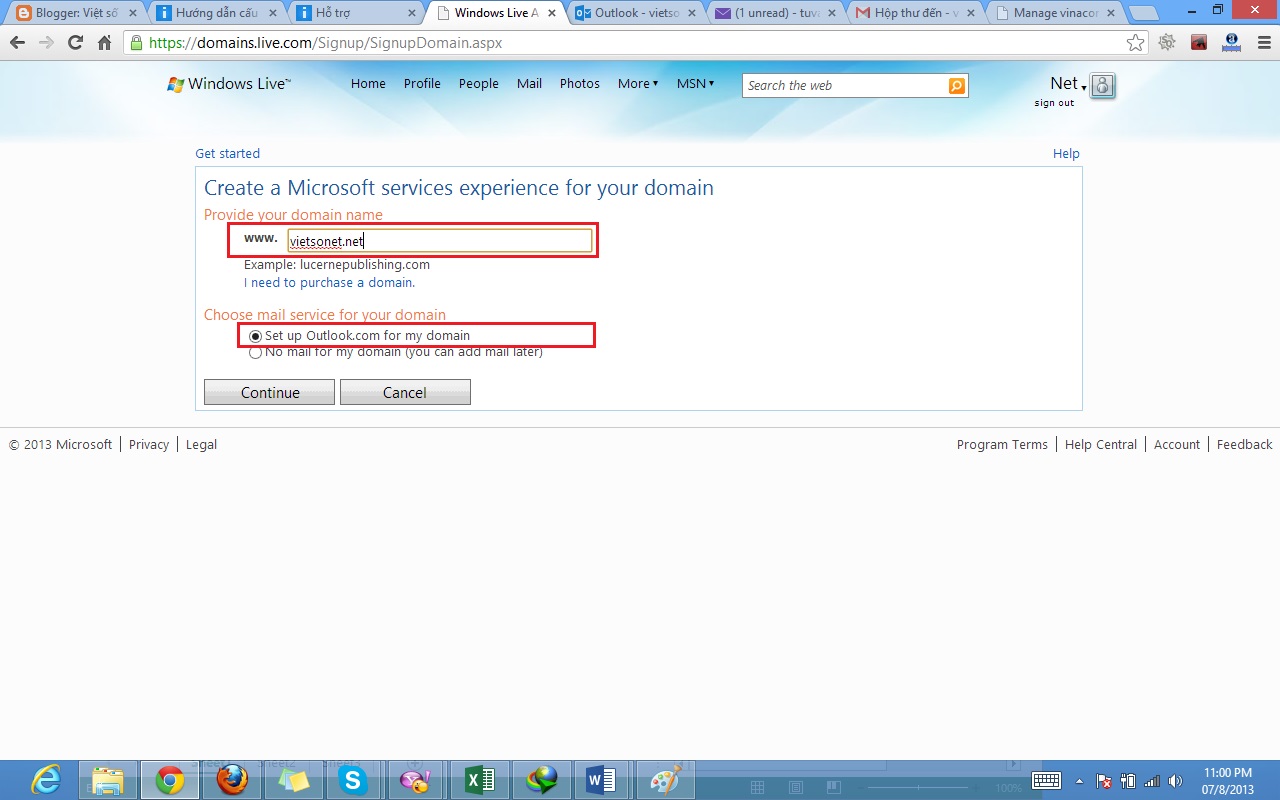Focus the Search the web box
Image resolution: width=1280 pixels, height=800 pixels.
pos(846,86)
